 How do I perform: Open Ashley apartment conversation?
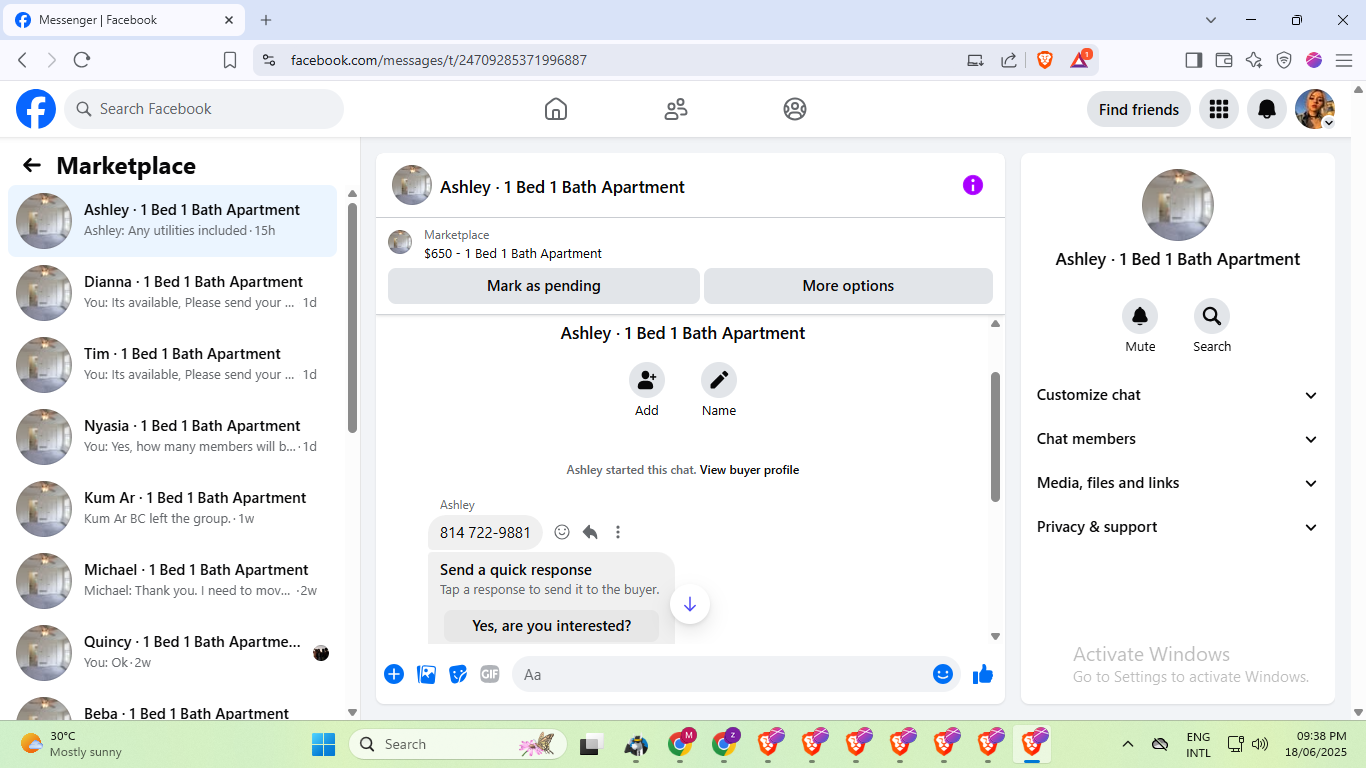pyautogui.click(x=172, y=221)
